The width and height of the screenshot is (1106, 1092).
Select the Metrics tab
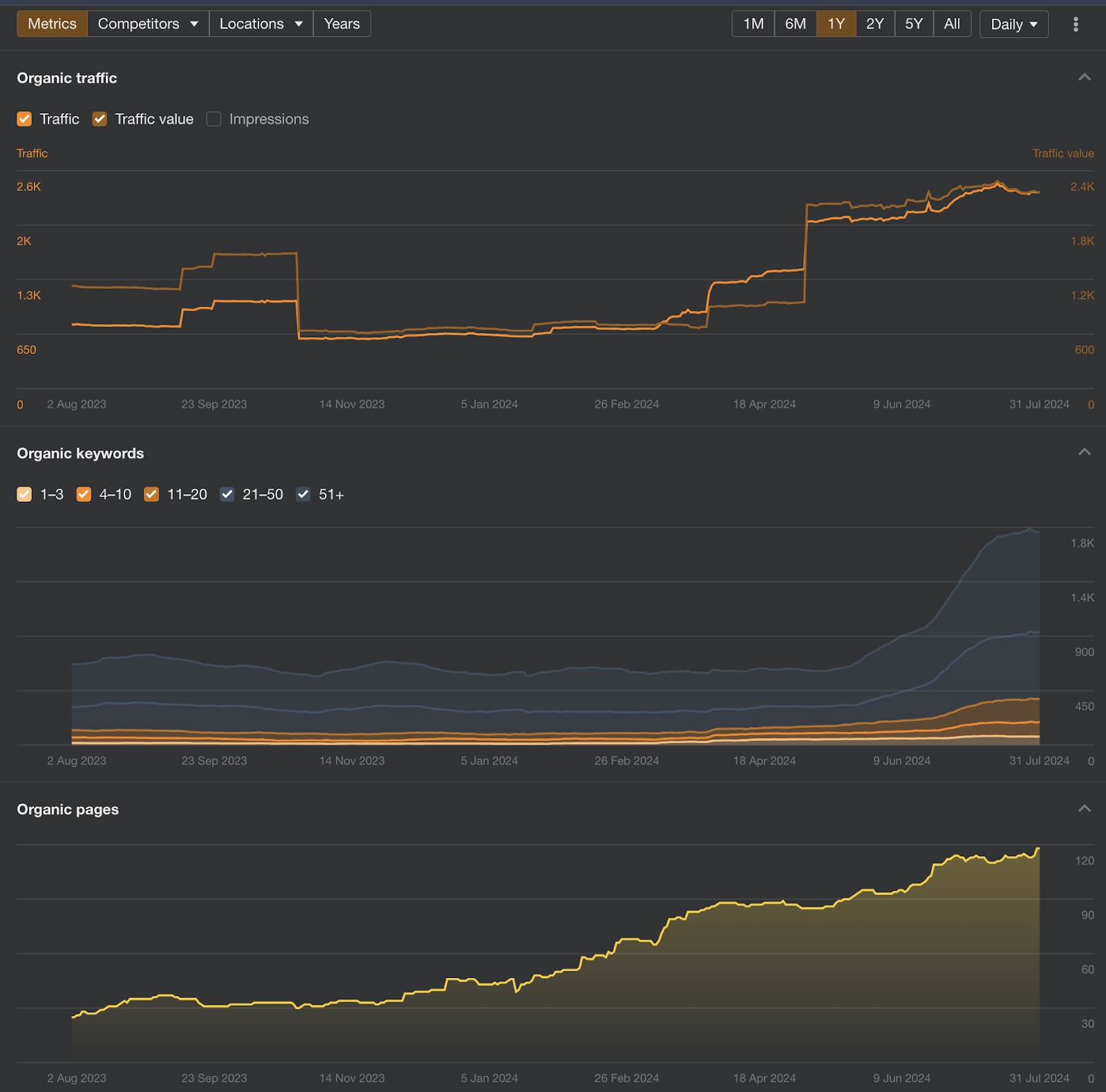pos(53,23)
